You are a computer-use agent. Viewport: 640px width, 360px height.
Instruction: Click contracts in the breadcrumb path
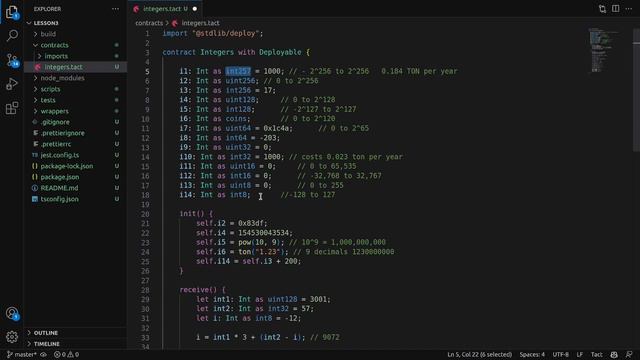149,23
